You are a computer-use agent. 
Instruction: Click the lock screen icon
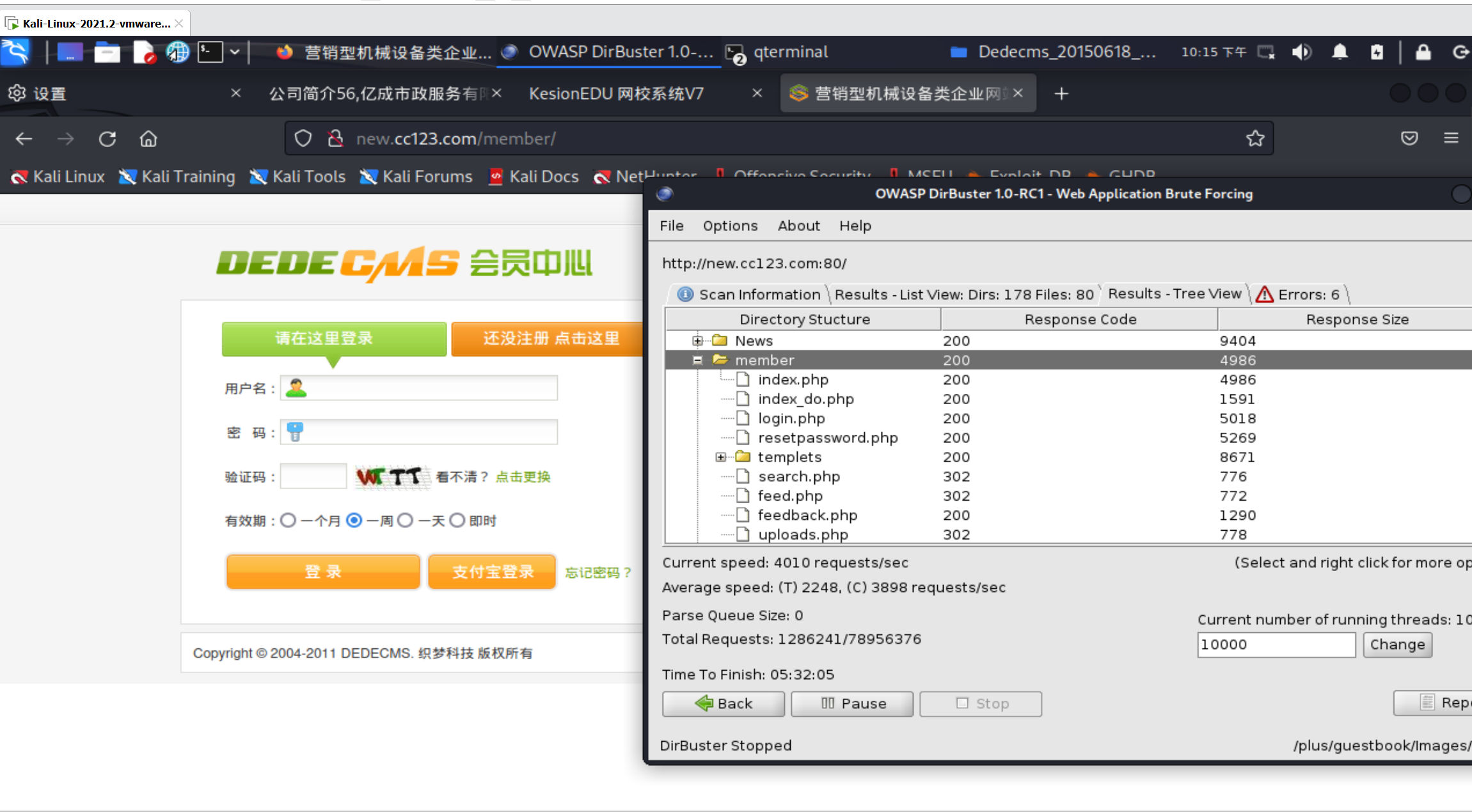point(1423,52)
